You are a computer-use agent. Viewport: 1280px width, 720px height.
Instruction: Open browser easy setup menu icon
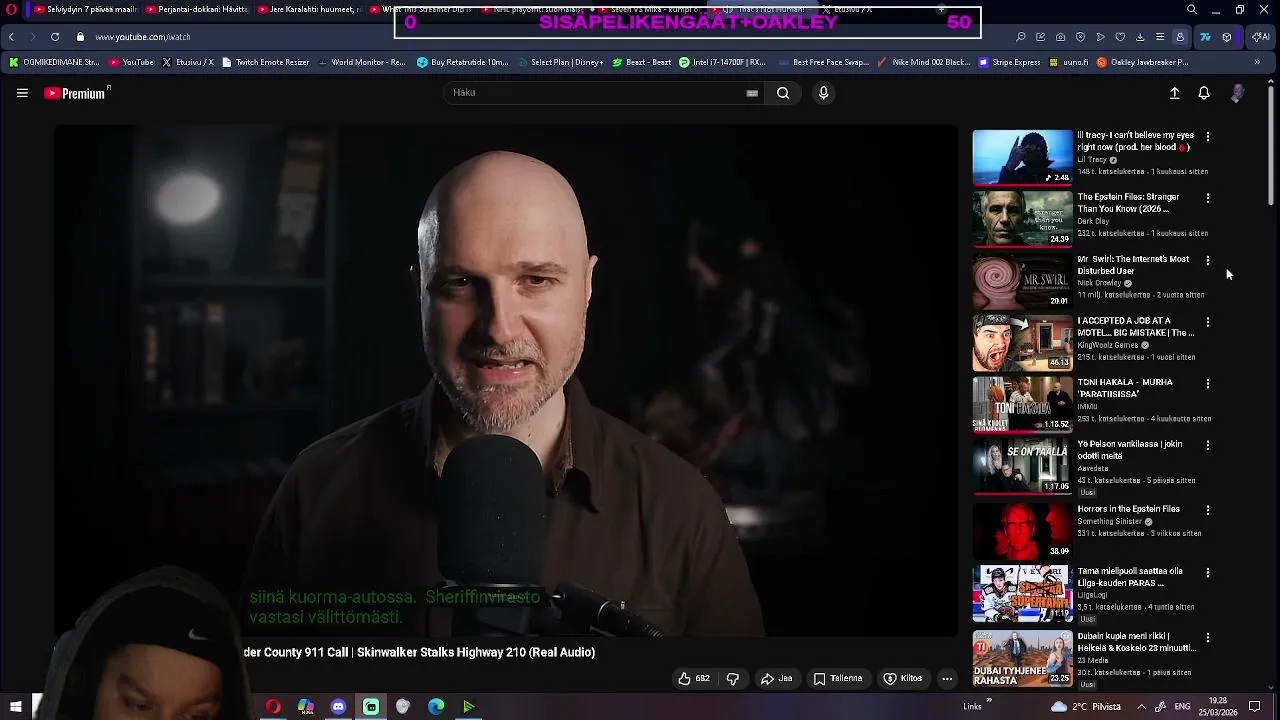1160,37
